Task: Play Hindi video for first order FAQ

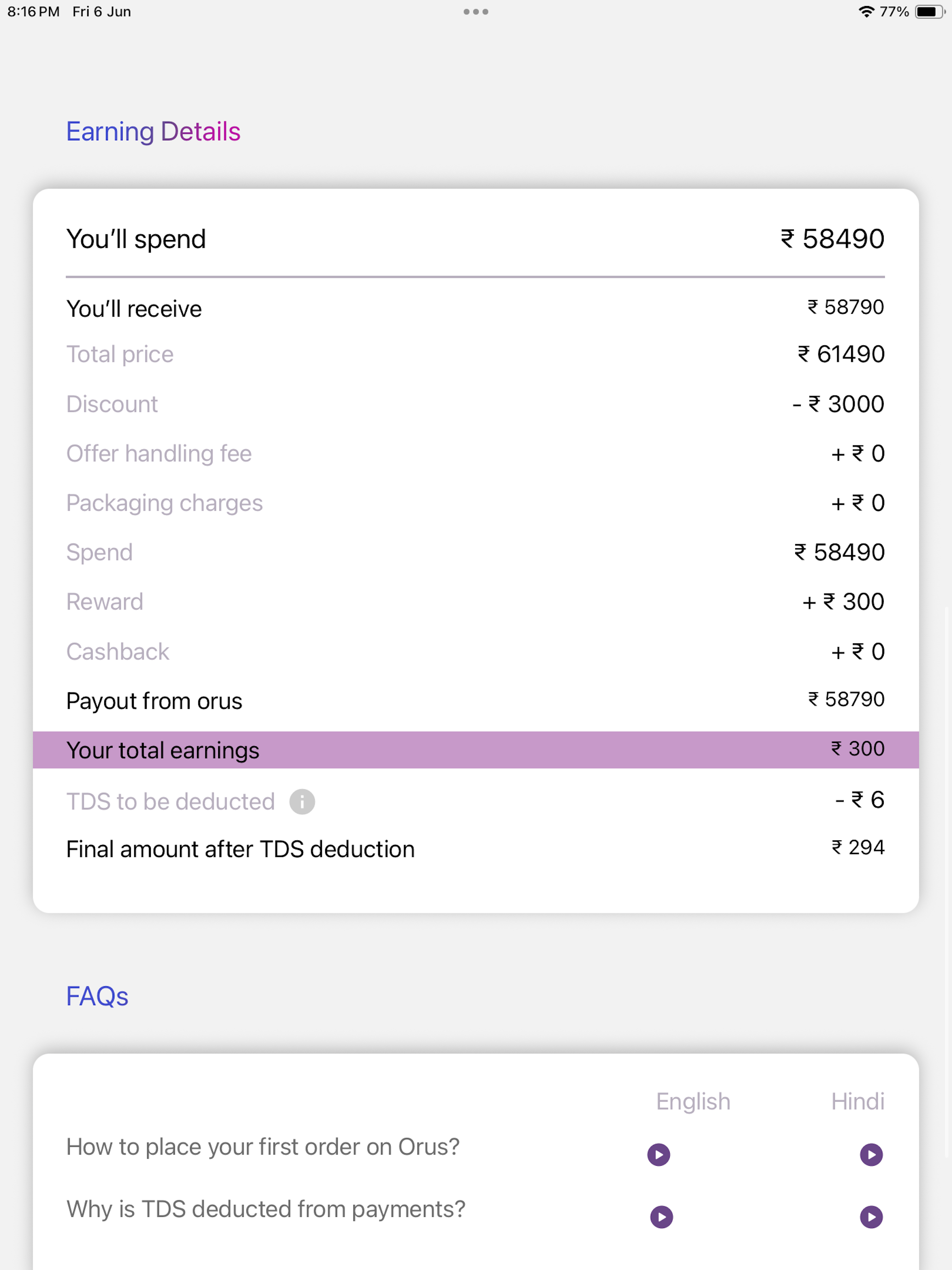Action: [871, 1155]
